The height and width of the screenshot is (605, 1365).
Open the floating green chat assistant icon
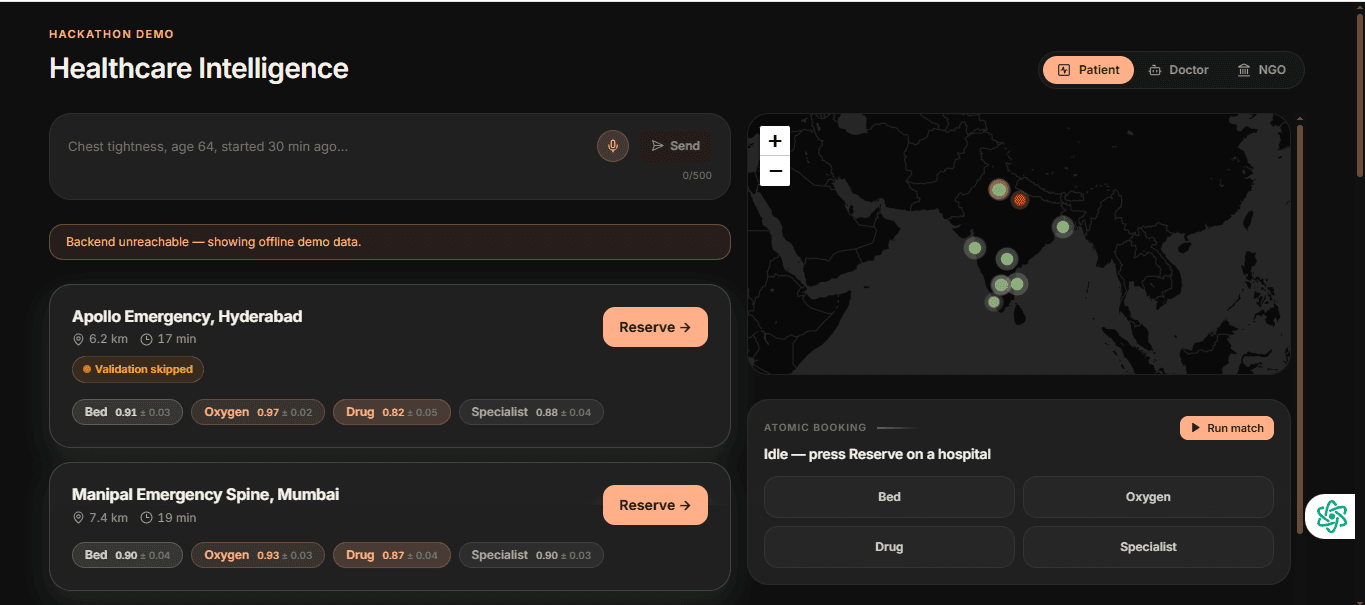point(1332,515)
